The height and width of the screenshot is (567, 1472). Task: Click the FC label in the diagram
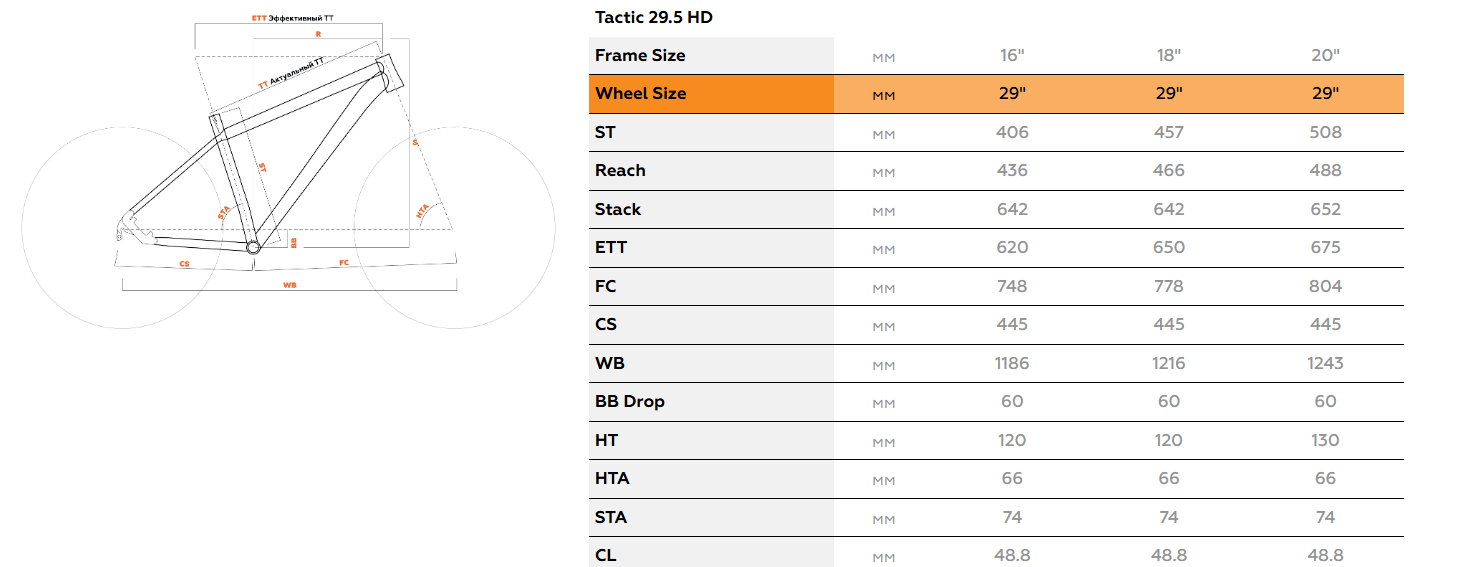coord(344,263)
